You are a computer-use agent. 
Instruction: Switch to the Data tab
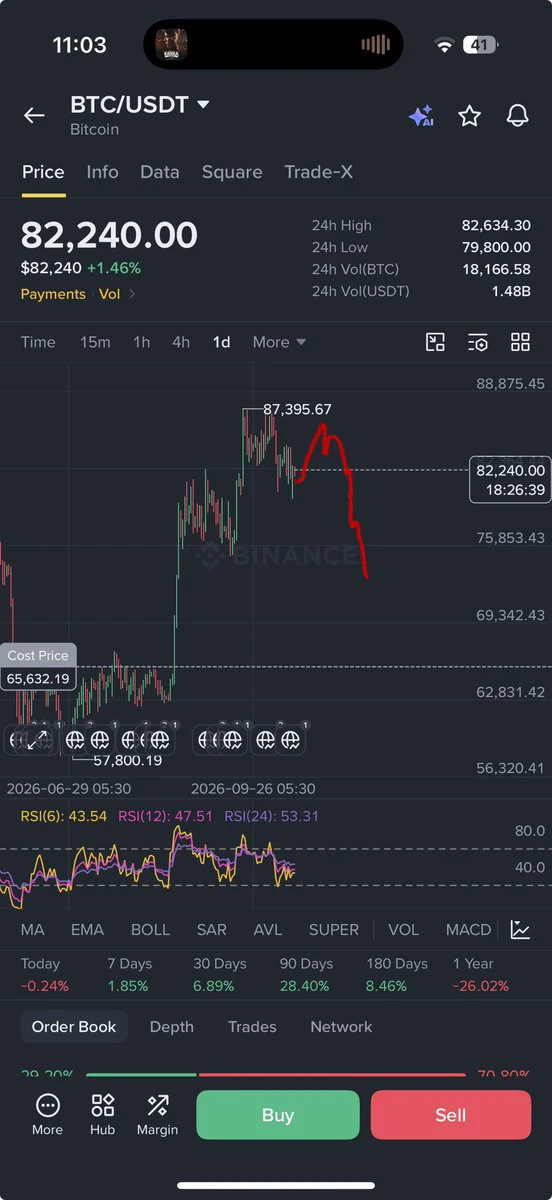[x=160, y=172]
